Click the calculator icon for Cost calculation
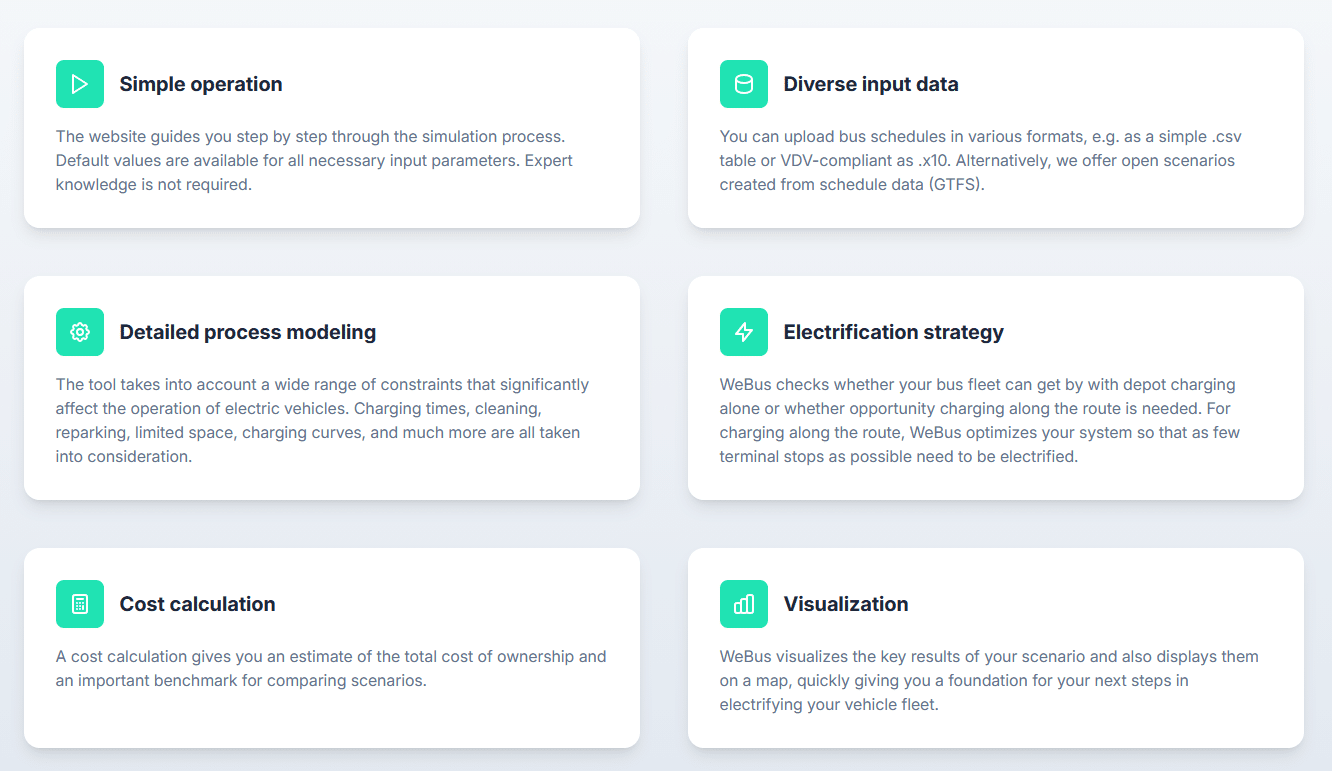This screenshot has height=771, width=1332. [80, 604]
